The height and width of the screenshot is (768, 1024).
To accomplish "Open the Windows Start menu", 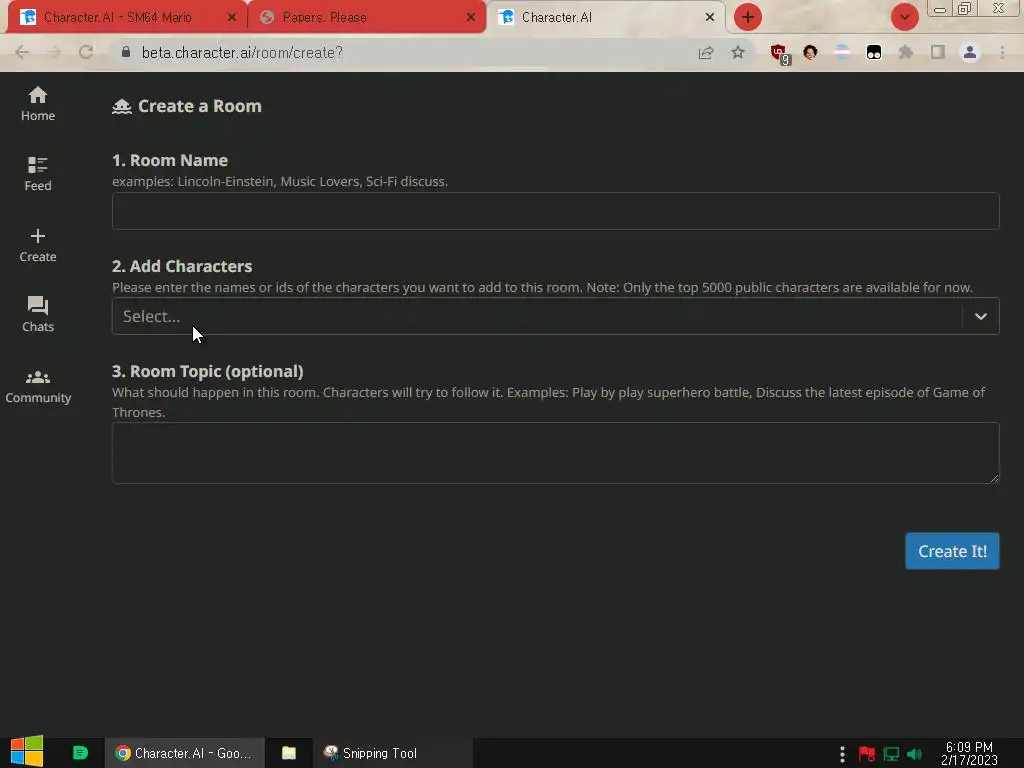I will pos(27,752).
